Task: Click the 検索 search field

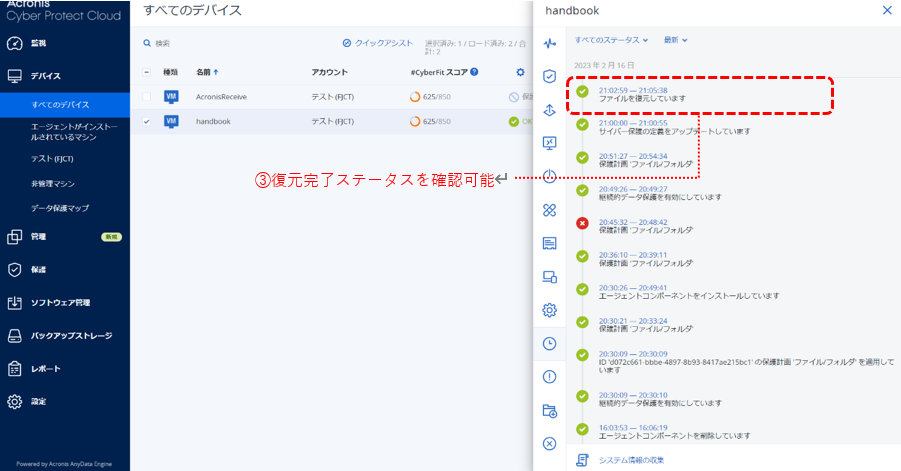Action: click(x=200, y=43)
